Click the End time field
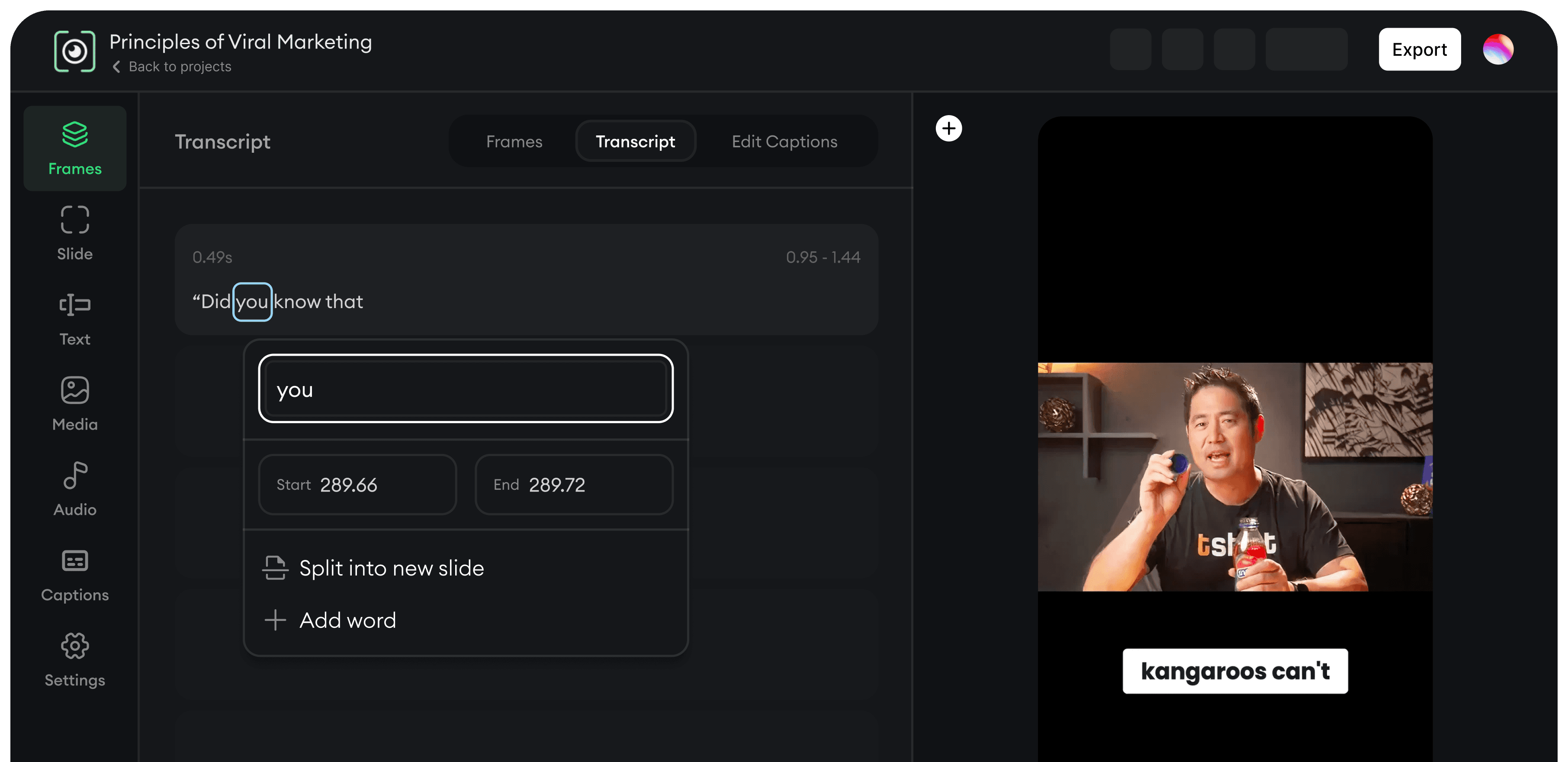 click(573, 485)
